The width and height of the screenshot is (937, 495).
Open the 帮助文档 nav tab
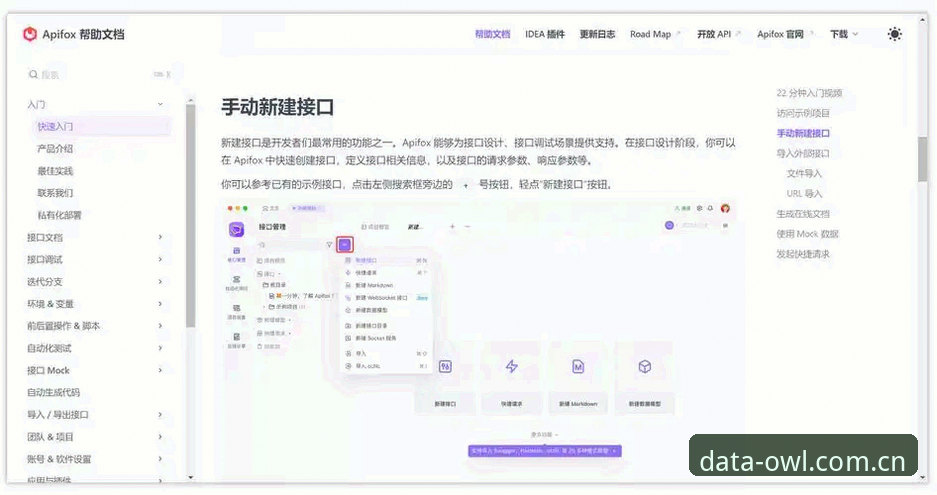pos(492,34)
